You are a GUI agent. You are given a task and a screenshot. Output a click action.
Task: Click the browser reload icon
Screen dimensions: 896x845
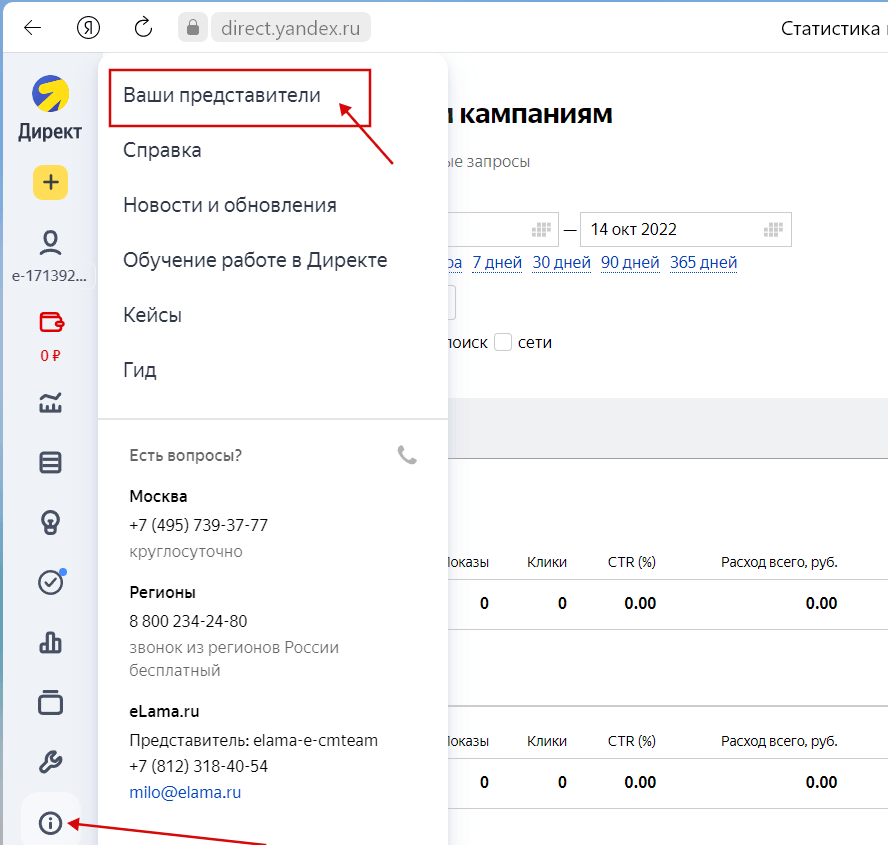(143, 27)
